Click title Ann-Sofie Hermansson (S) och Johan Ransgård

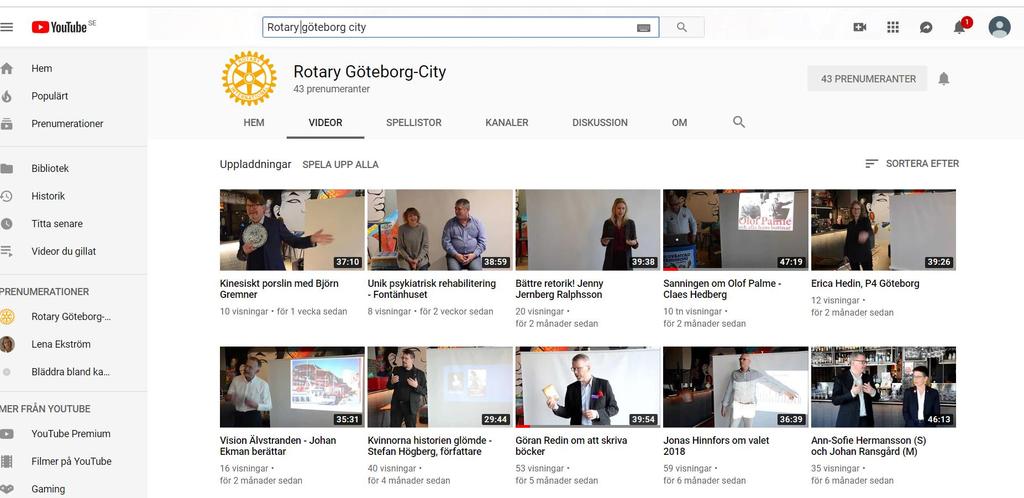(x=868, y=446)
